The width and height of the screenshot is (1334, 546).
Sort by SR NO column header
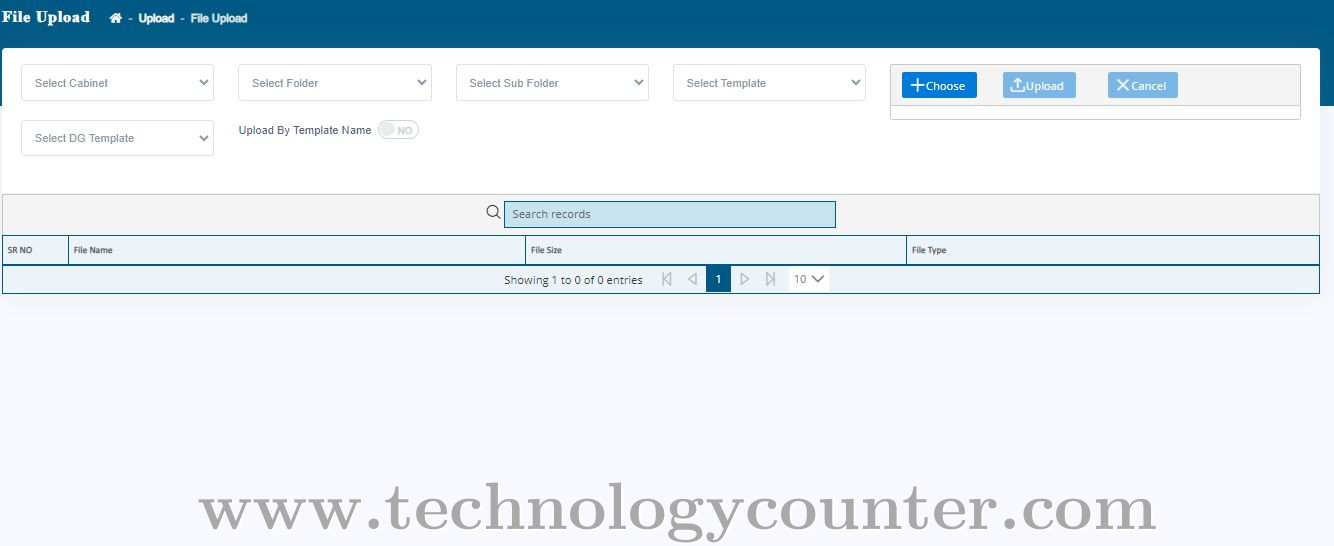35,250
